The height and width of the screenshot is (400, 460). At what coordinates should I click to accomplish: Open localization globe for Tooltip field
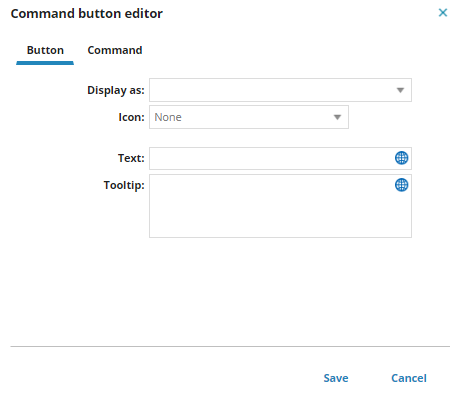pos(401,185)
